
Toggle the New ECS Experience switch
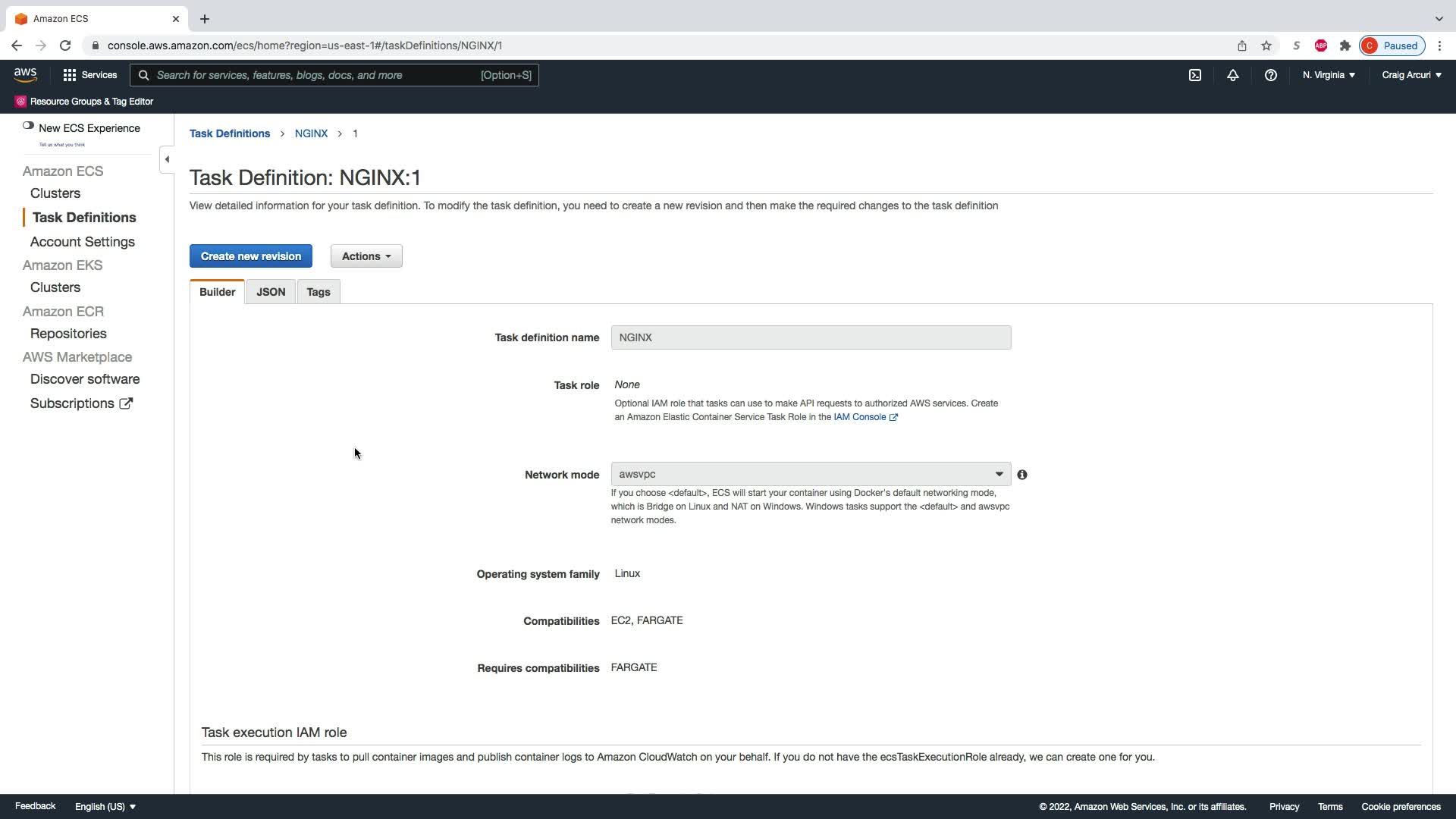pyautogui.click(x=28, y=126)
